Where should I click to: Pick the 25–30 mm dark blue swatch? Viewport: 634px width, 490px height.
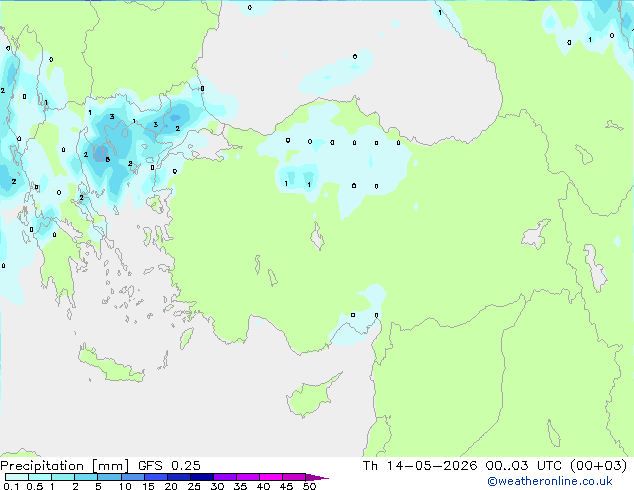click(x=201, y=477)
